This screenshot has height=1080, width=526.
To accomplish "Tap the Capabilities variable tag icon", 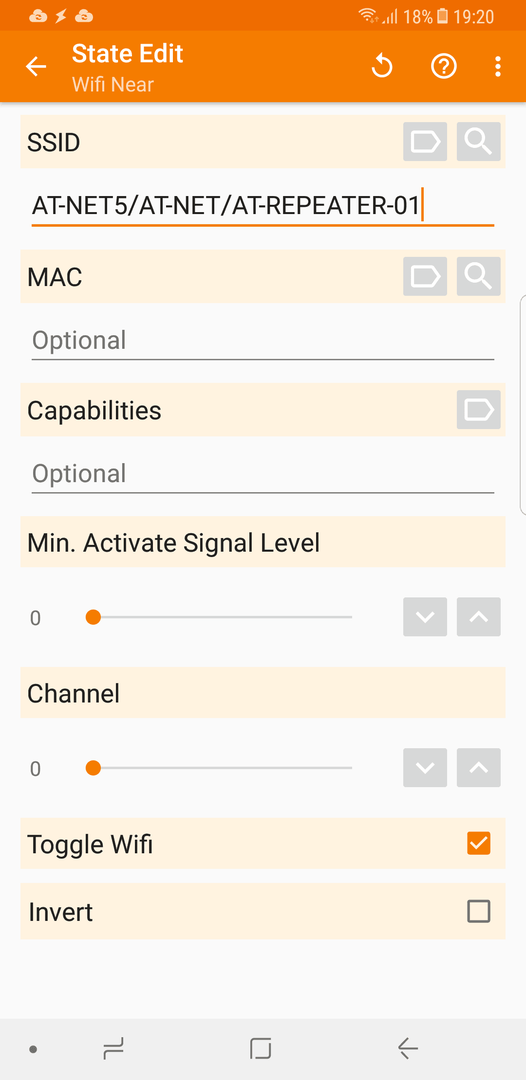I will click(x=478, y=410).
